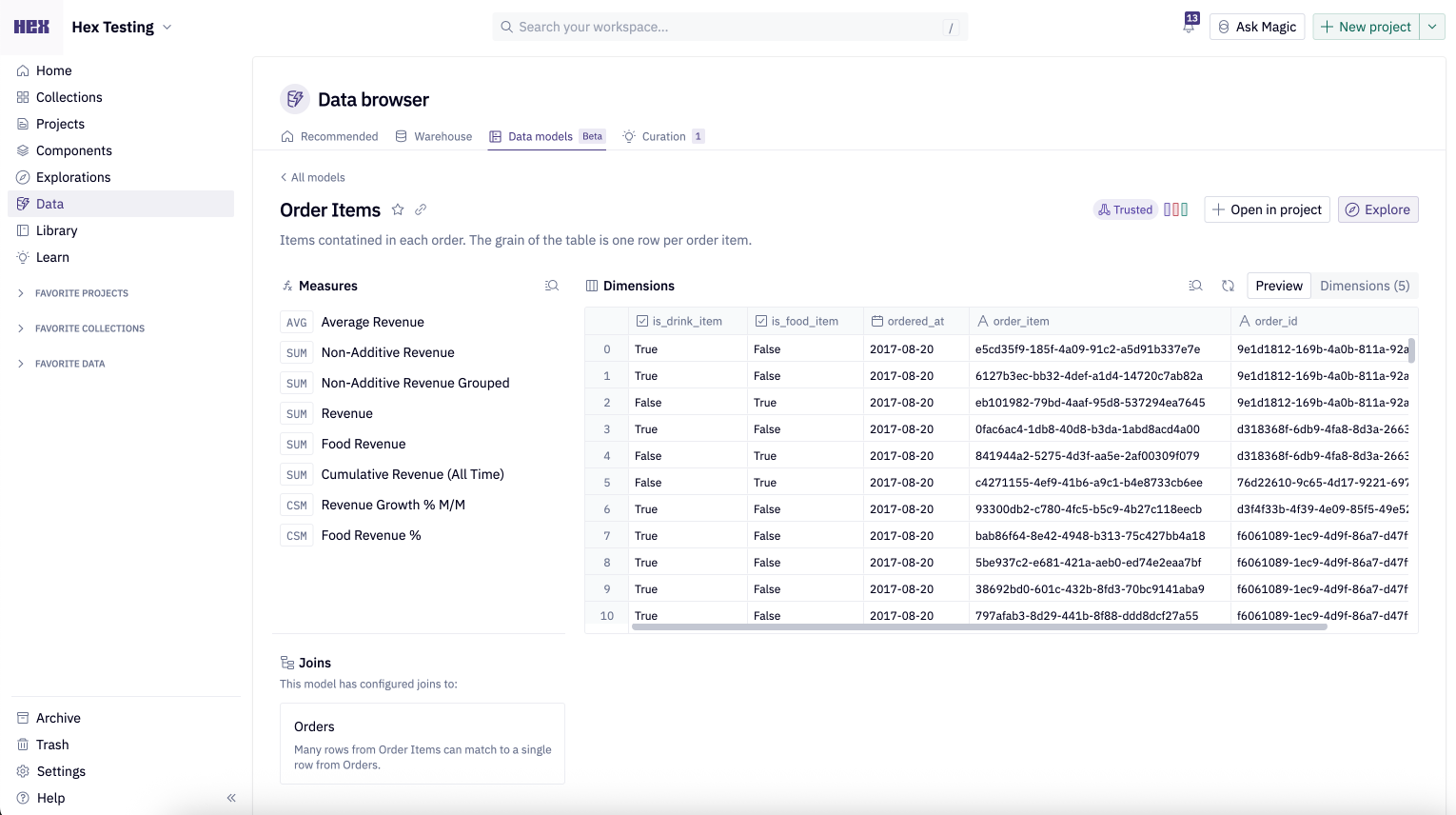Expand the Favorite Projects section
Screen dimensions: 1456x815
tap(21, 293)
